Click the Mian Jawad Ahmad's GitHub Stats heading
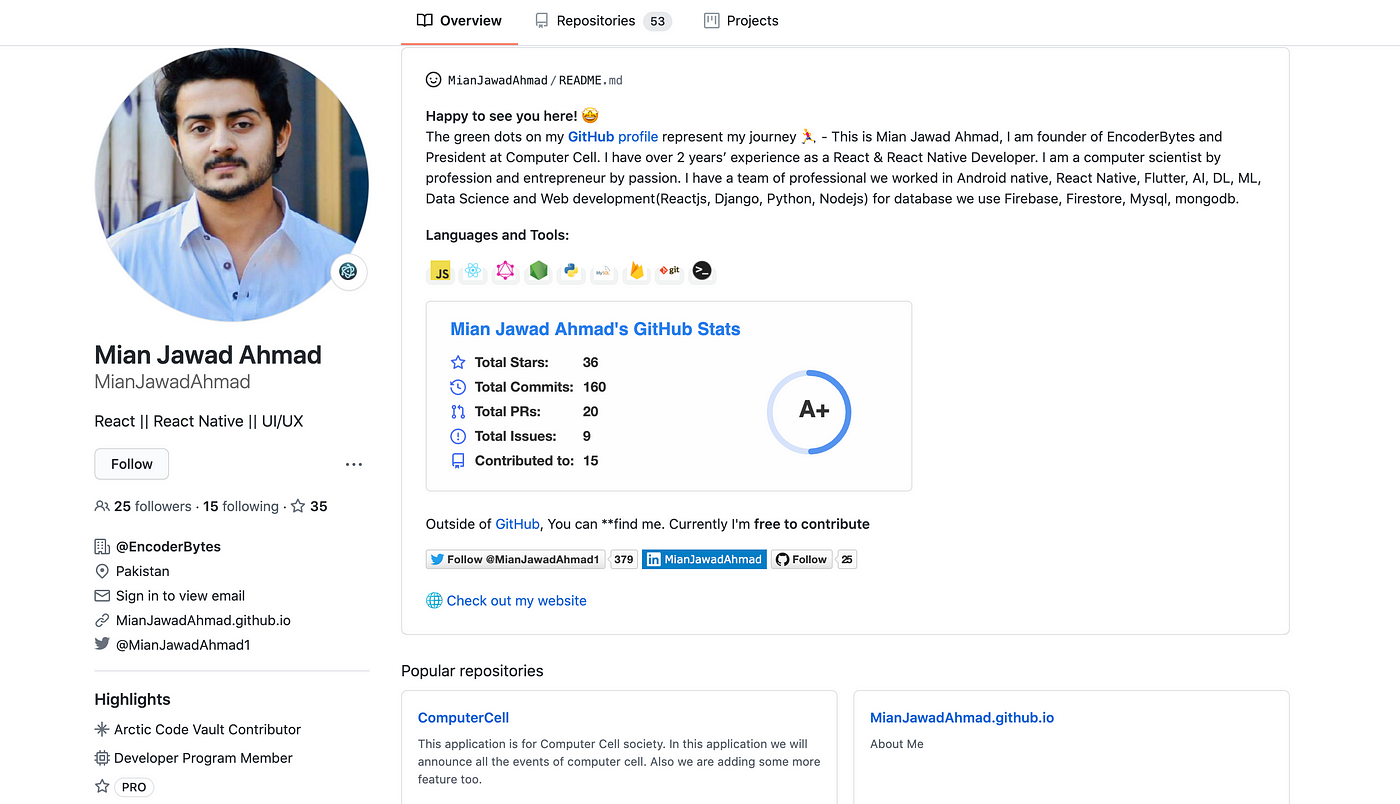 click(x=596, y=329)
